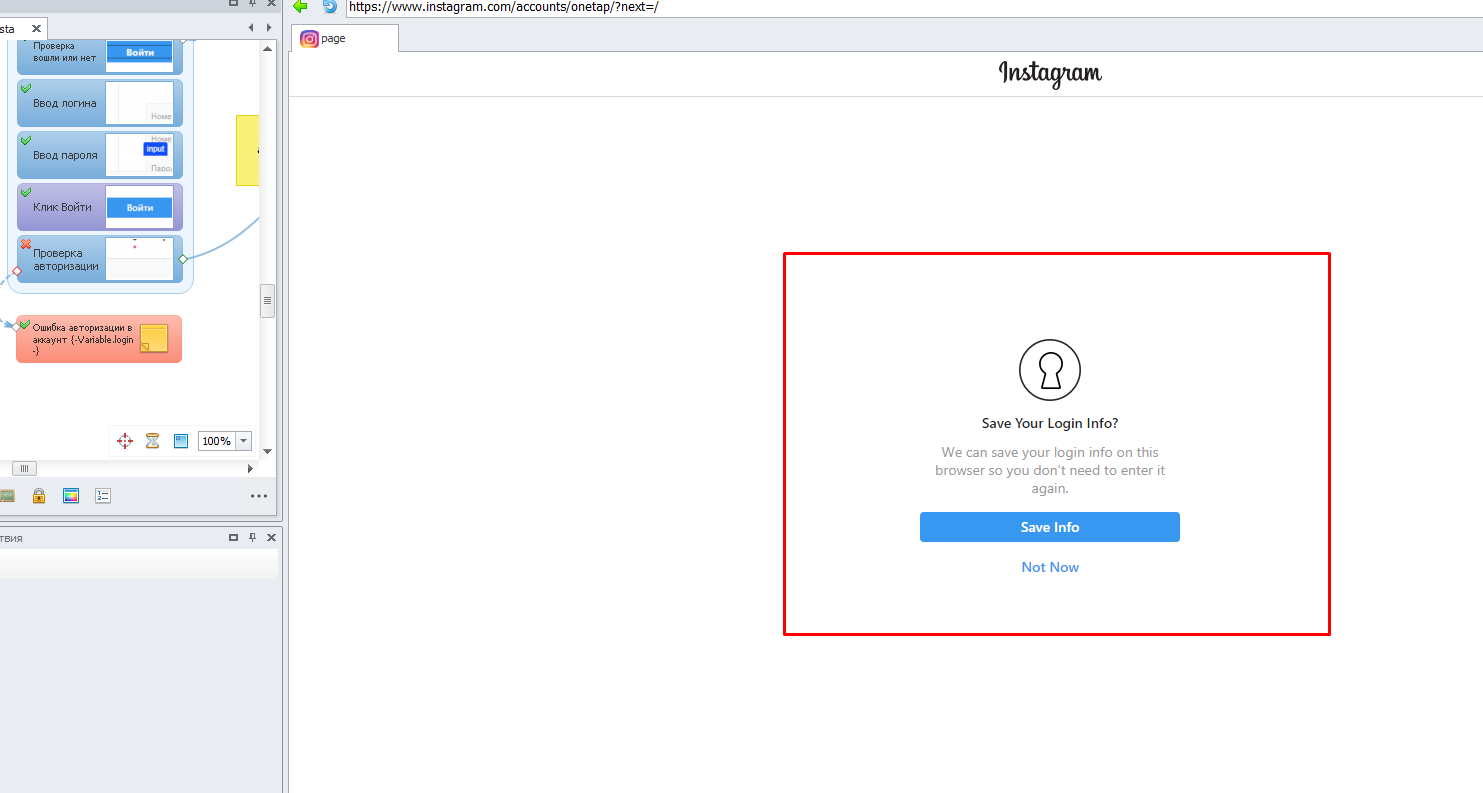This screenshot has height=793, width=1483.
Task: Reload the page with the blue refresh icon
Action: (x=330, y=6)
